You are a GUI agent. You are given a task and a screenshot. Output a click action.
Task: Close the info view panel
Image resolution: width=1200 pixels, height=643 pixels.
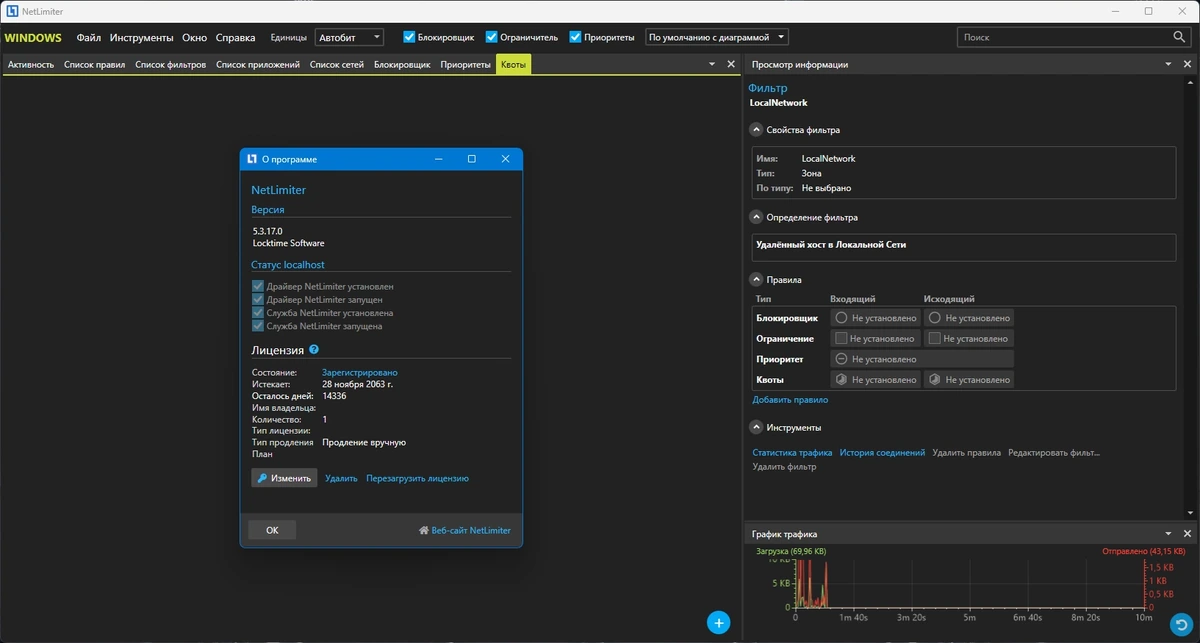tap(1187, 64)
